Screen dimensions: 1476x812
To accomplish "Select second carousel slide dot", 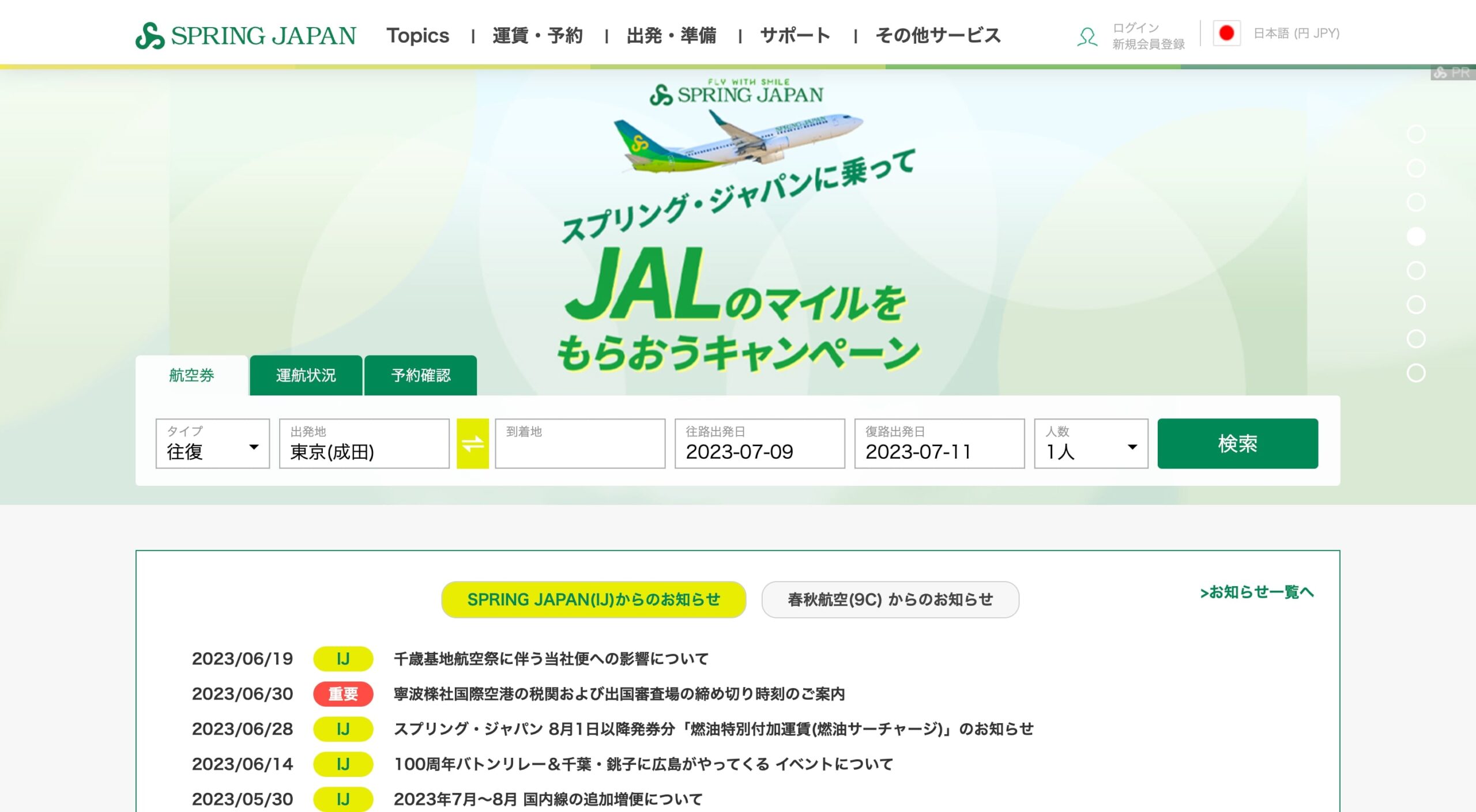I will pyautogui.click(x=1416, y=168).
